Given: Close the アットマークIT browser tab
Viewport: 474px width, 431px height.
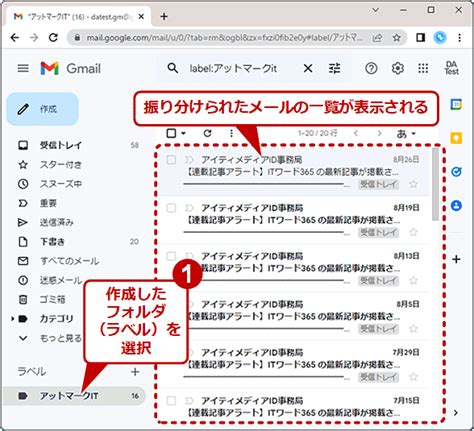Looking at the screenshot, I should tap(141, 16).
